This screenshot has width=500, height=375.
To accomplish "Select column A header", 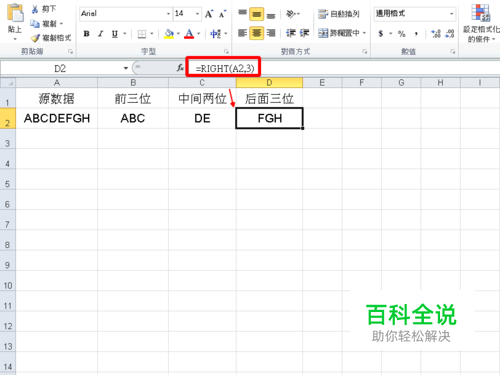I will (x=57, y=83).
